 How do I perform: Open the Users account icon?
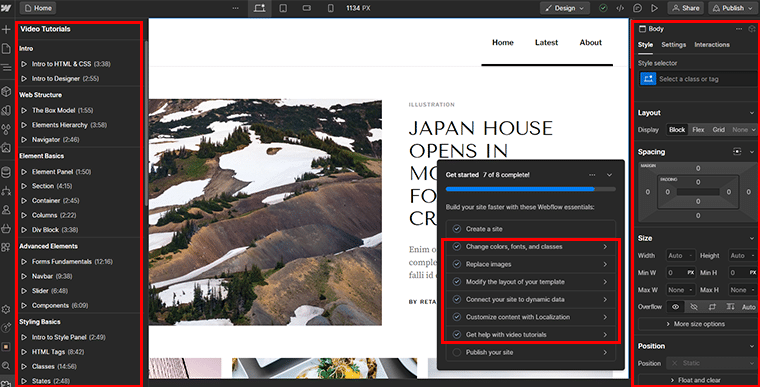(x=6, y=210)
